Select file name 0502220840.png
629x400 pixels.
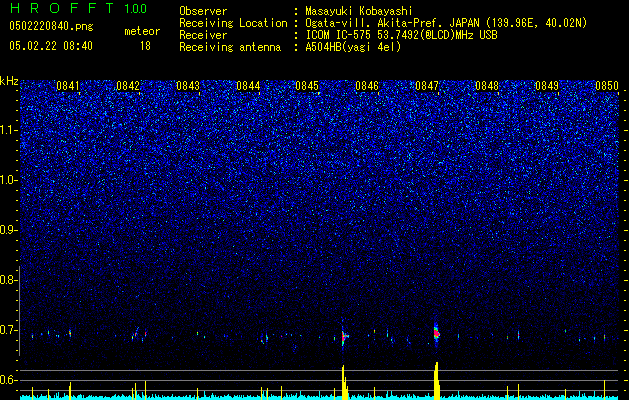point(51,26)
